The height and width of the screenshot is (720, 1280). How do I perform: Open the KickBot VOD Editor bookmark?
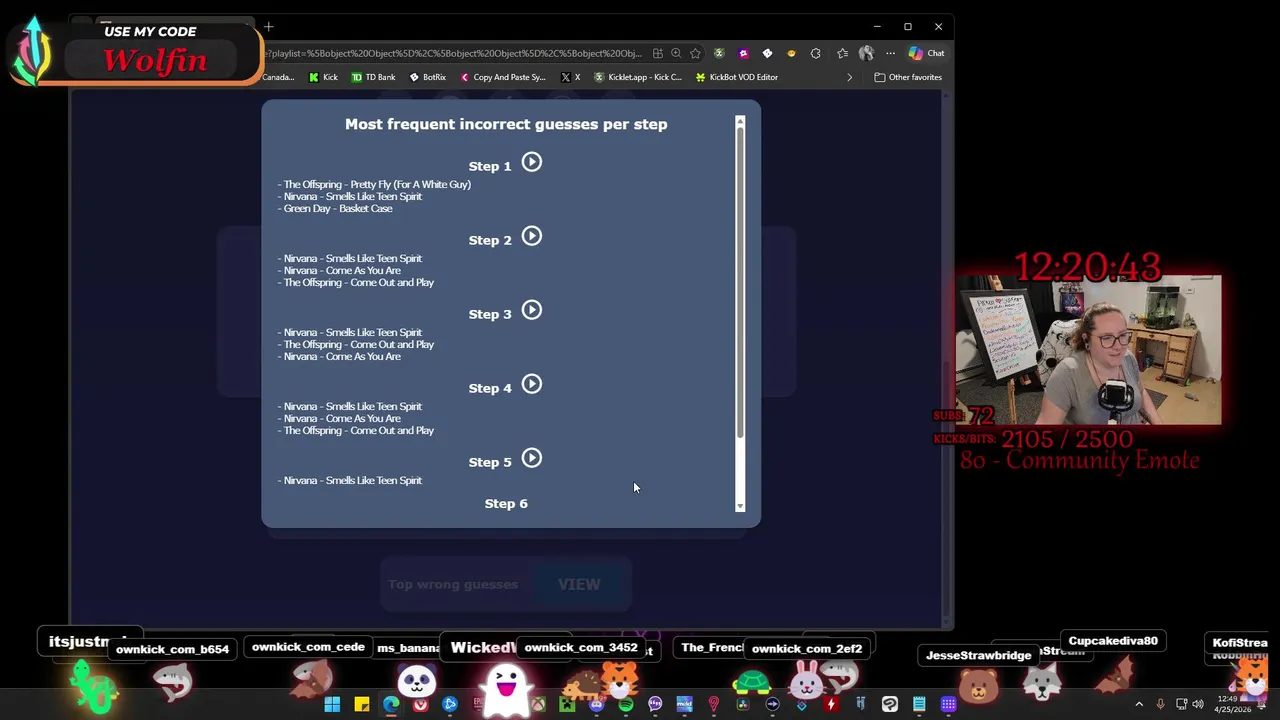[x=737, y=77]
